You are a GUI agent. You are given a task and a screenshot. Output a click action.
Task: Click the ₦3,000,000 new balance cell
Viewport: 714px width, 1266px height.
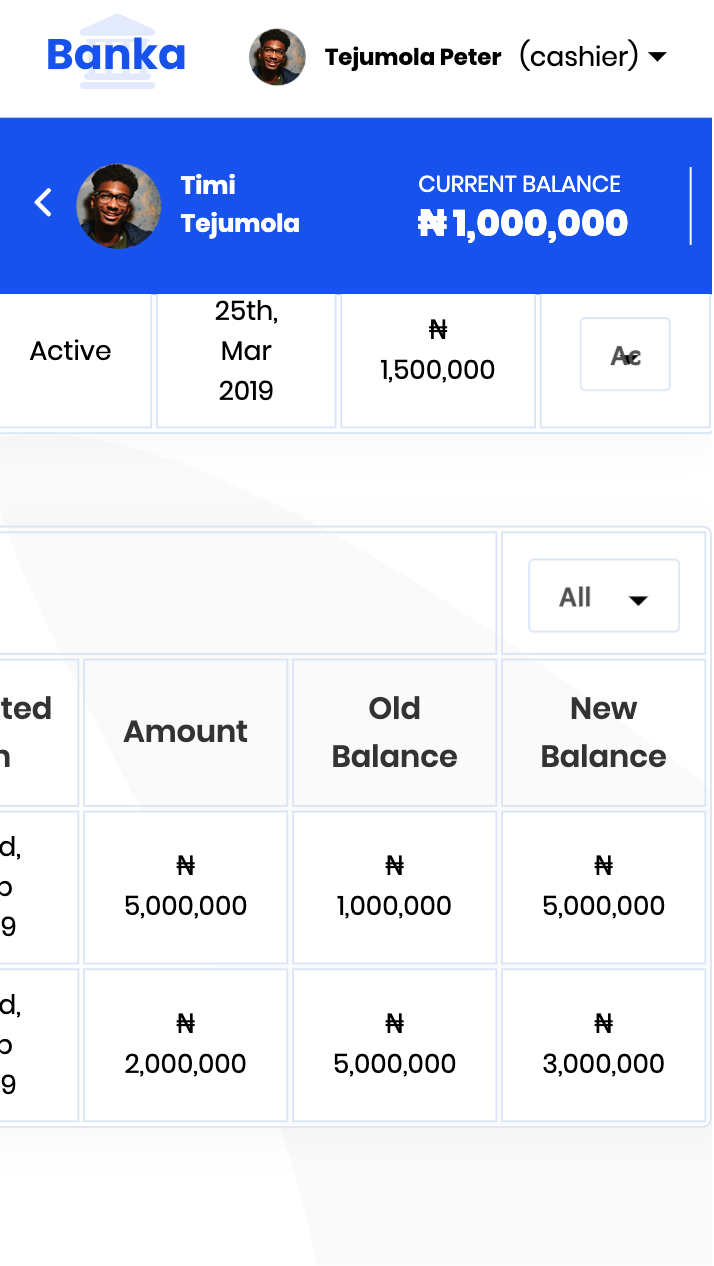click(603, 1045)
